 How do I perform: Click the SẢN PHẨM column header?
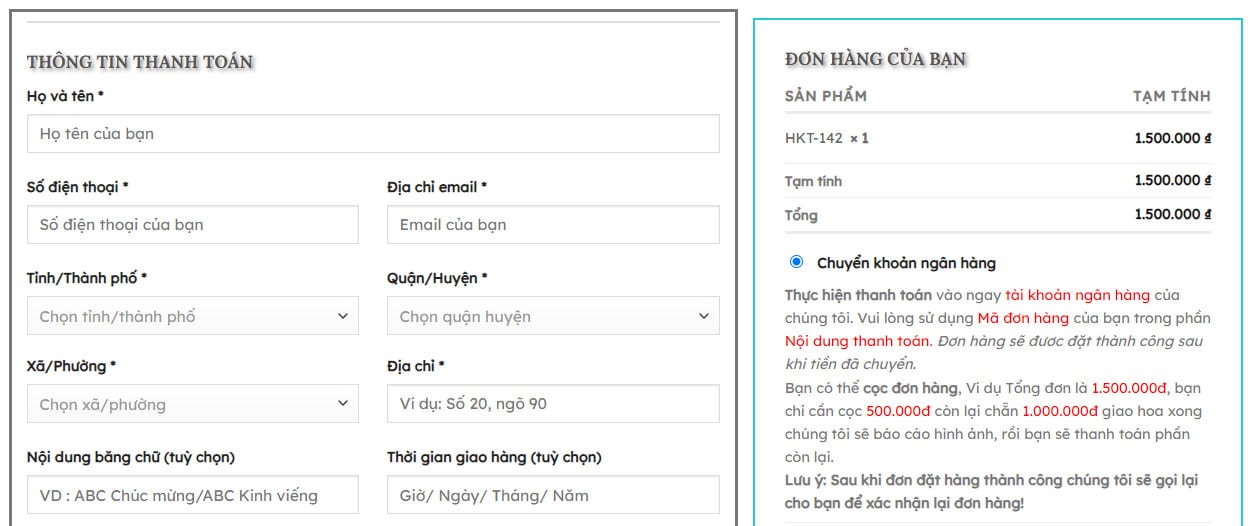(x=825, y=96)
